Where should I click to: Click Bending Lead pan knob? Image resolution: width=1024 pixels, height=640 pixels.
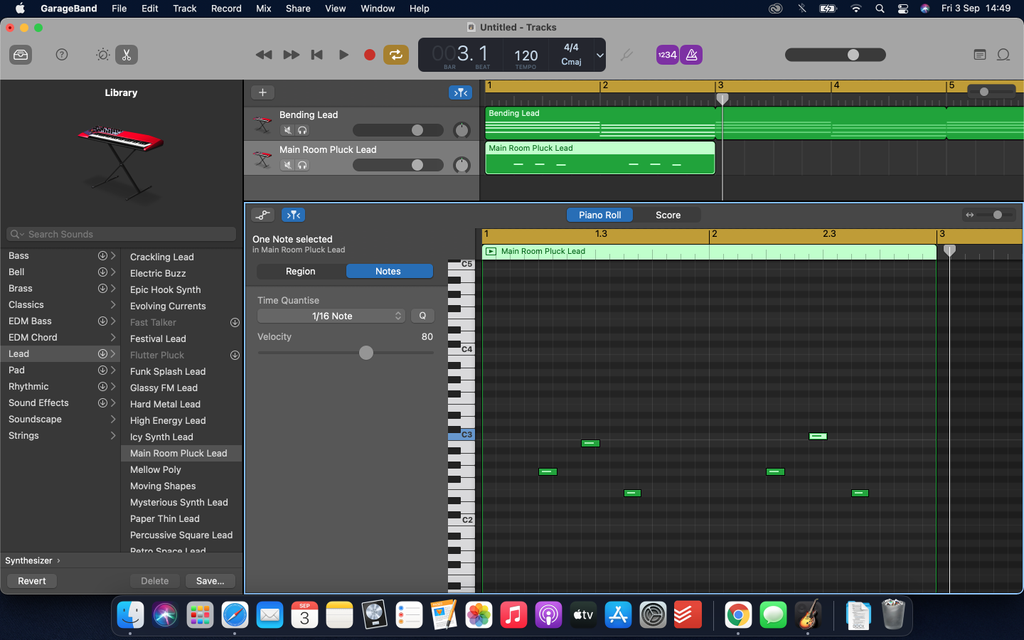pos(462,130)
